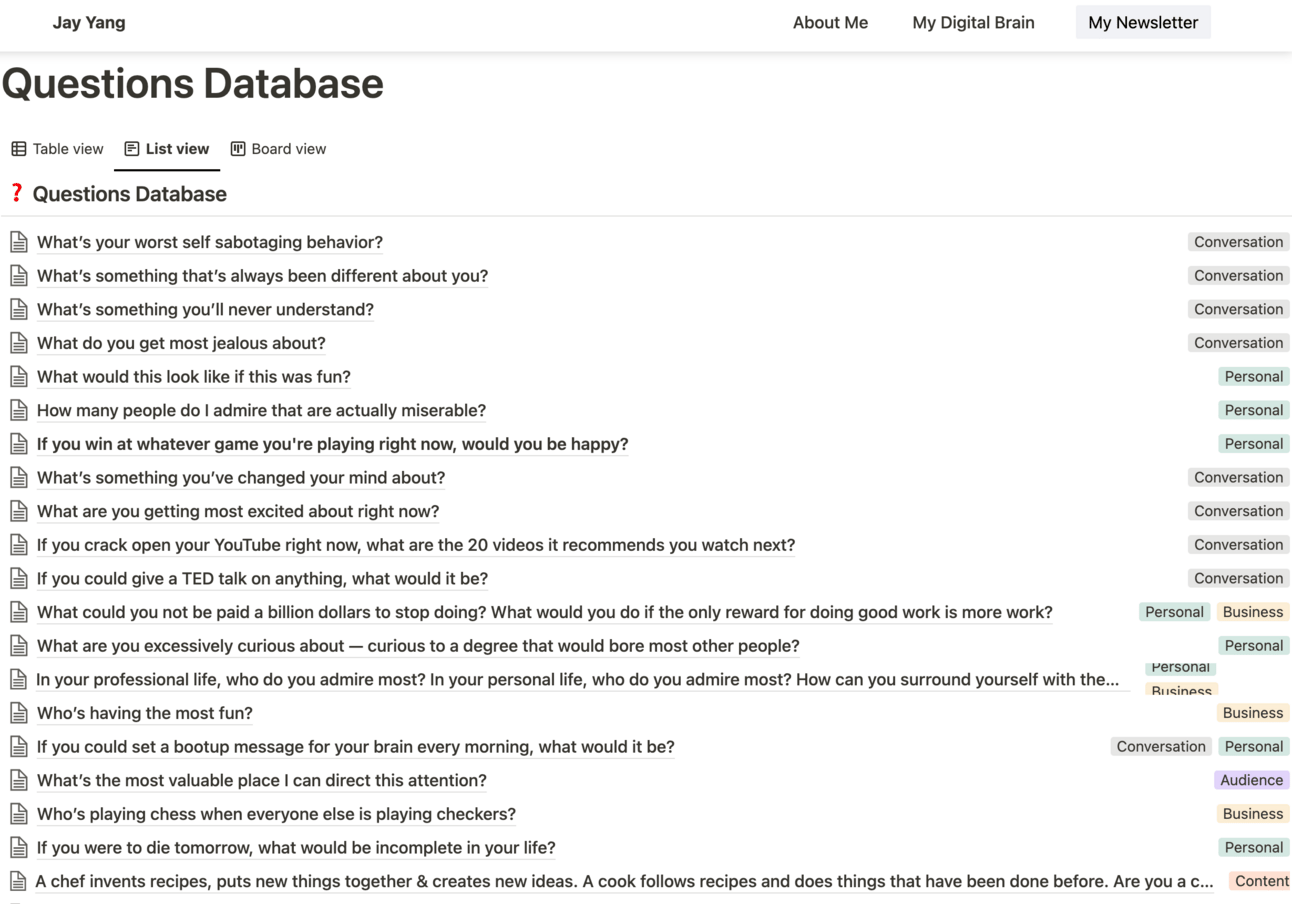This screenshot has height=904, width=1292.
Task: Click page icon beside the TED talk question
Action: (19, 578)
